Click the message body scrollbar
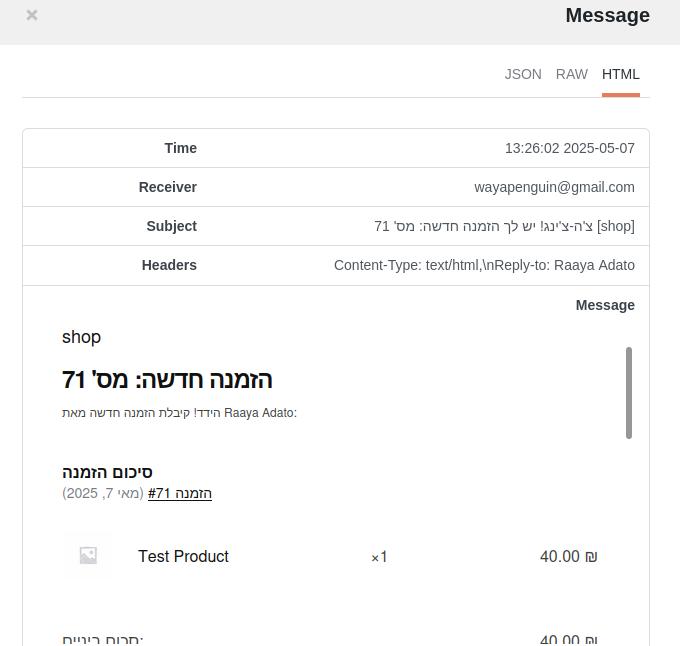 click(629, 393)
